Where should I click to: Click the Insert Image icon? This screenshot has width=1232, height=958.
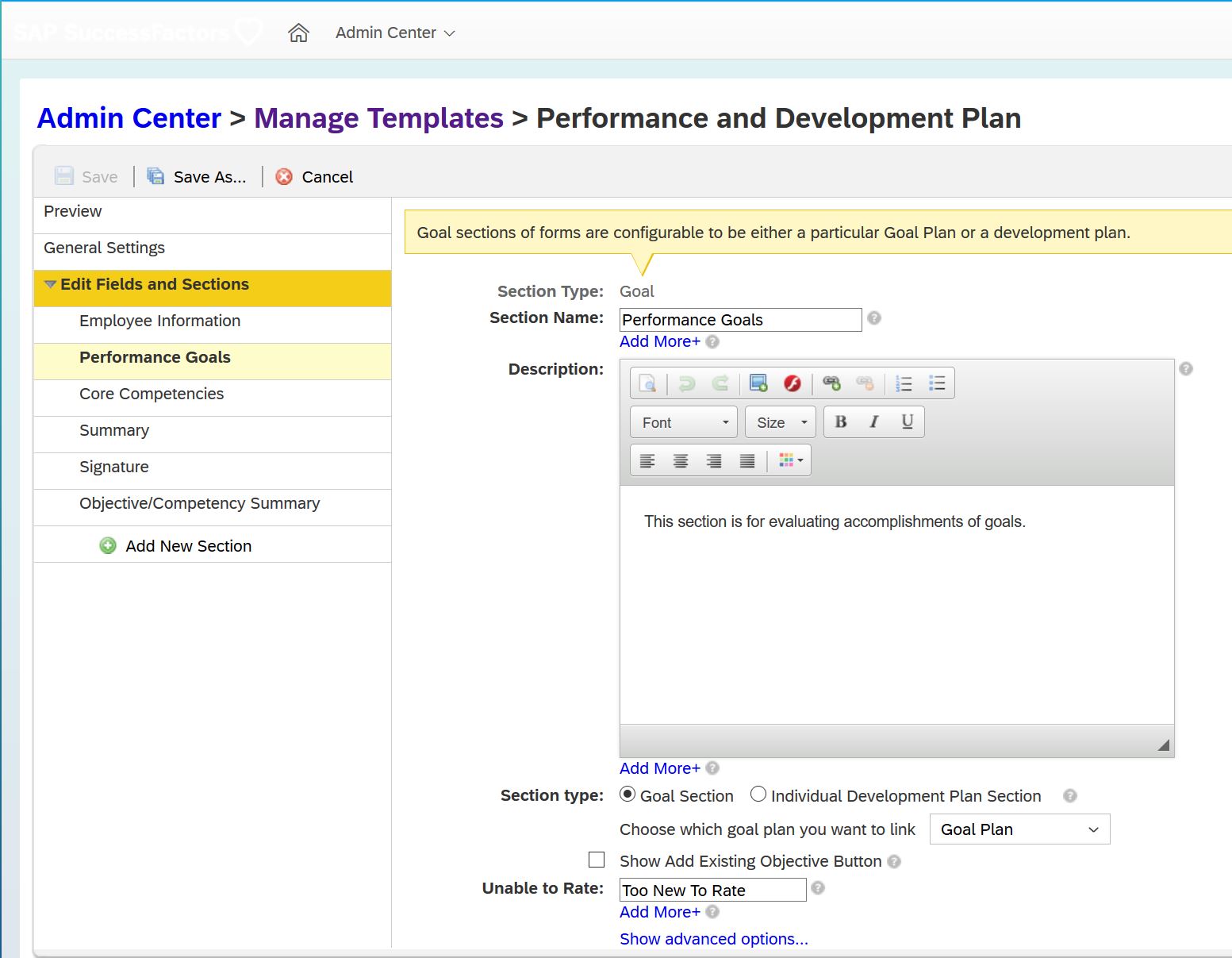pyautogui.click(x=758, y=383)
